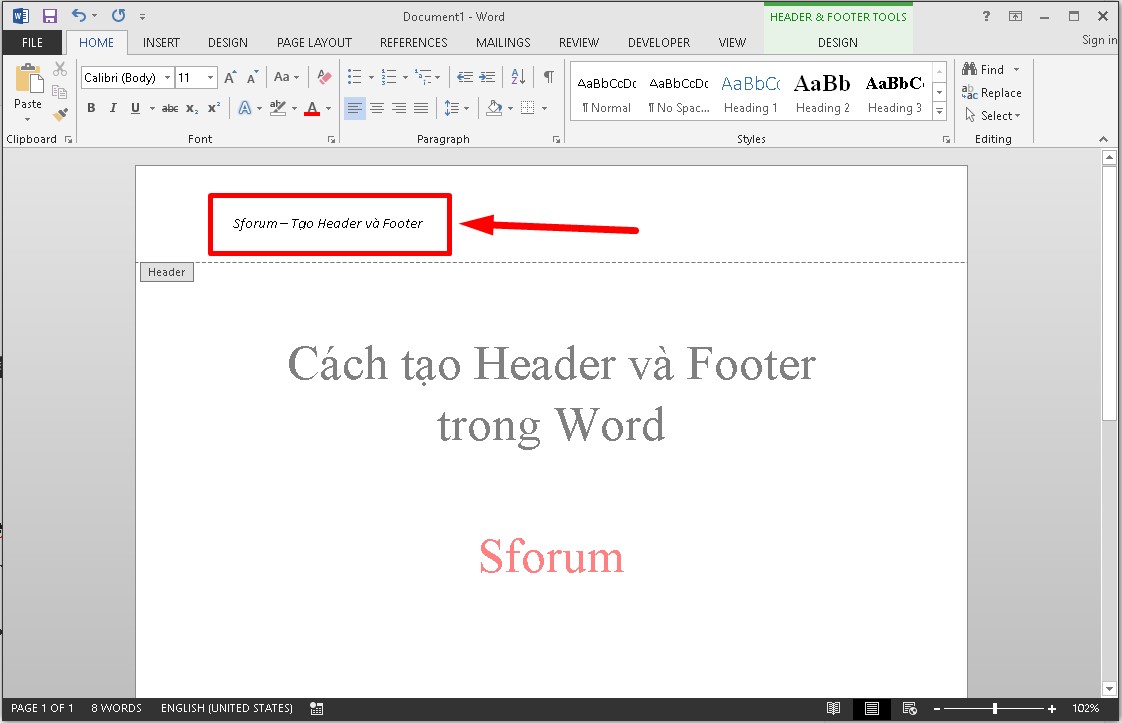Click the Replace button
This screenshot has height=723, width=1122.
(x=992, y=92)
